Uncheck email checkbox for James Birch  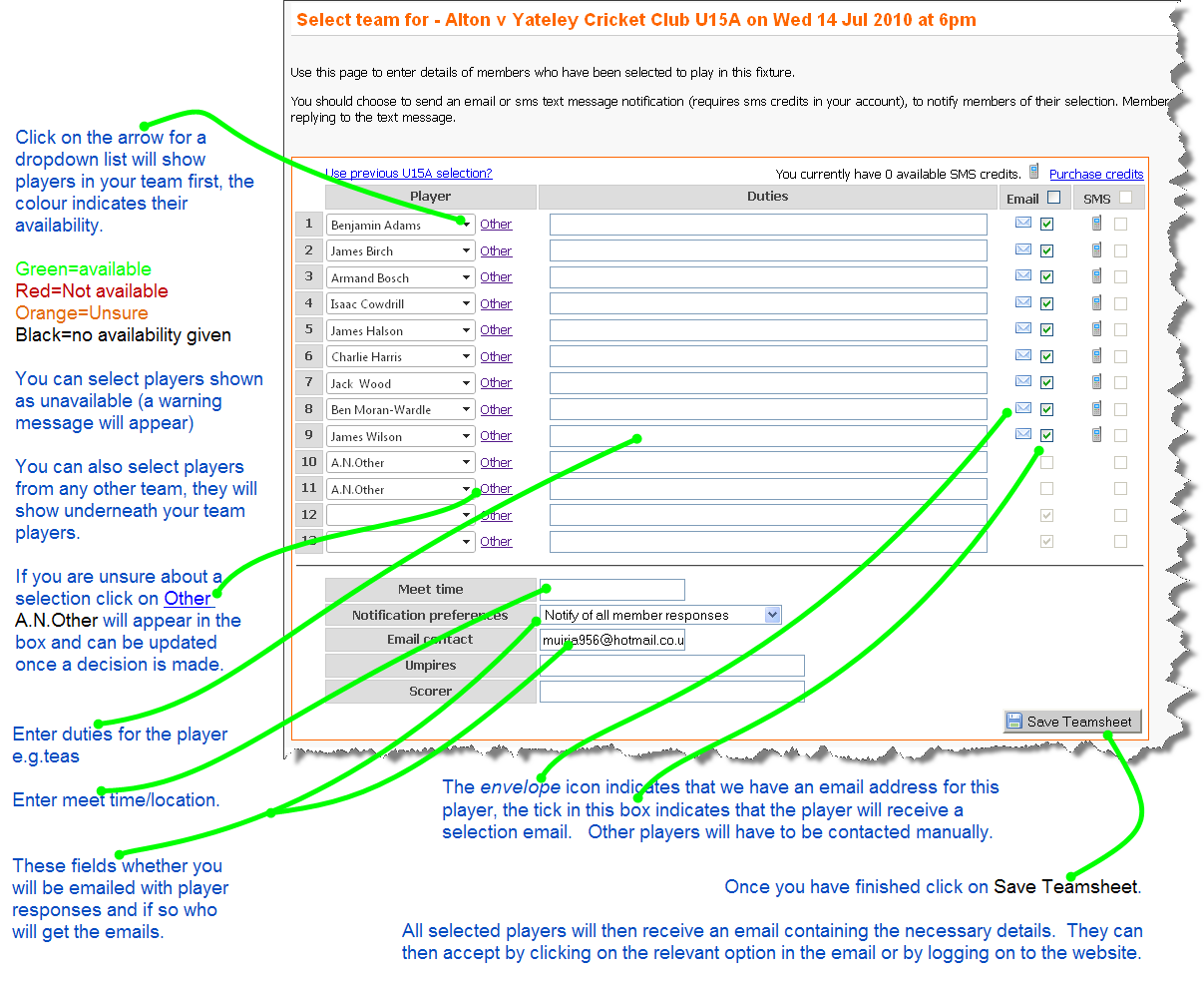(1046, 250)
